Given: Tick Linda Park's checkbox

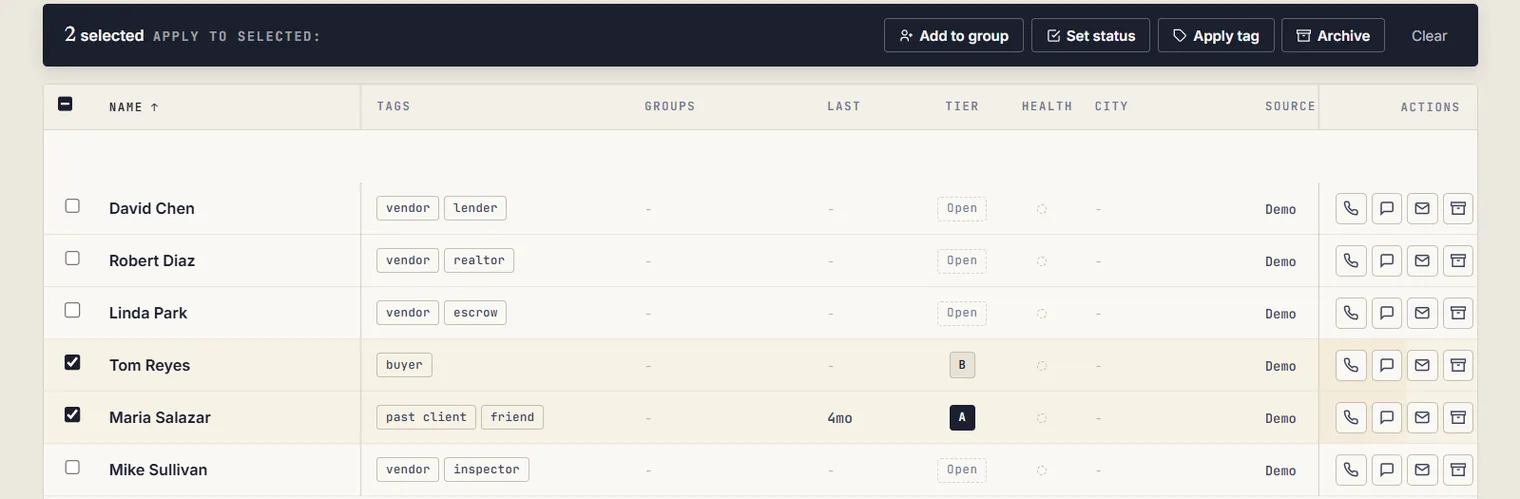Looking at the screenshot, I should [x=72, y=310].
